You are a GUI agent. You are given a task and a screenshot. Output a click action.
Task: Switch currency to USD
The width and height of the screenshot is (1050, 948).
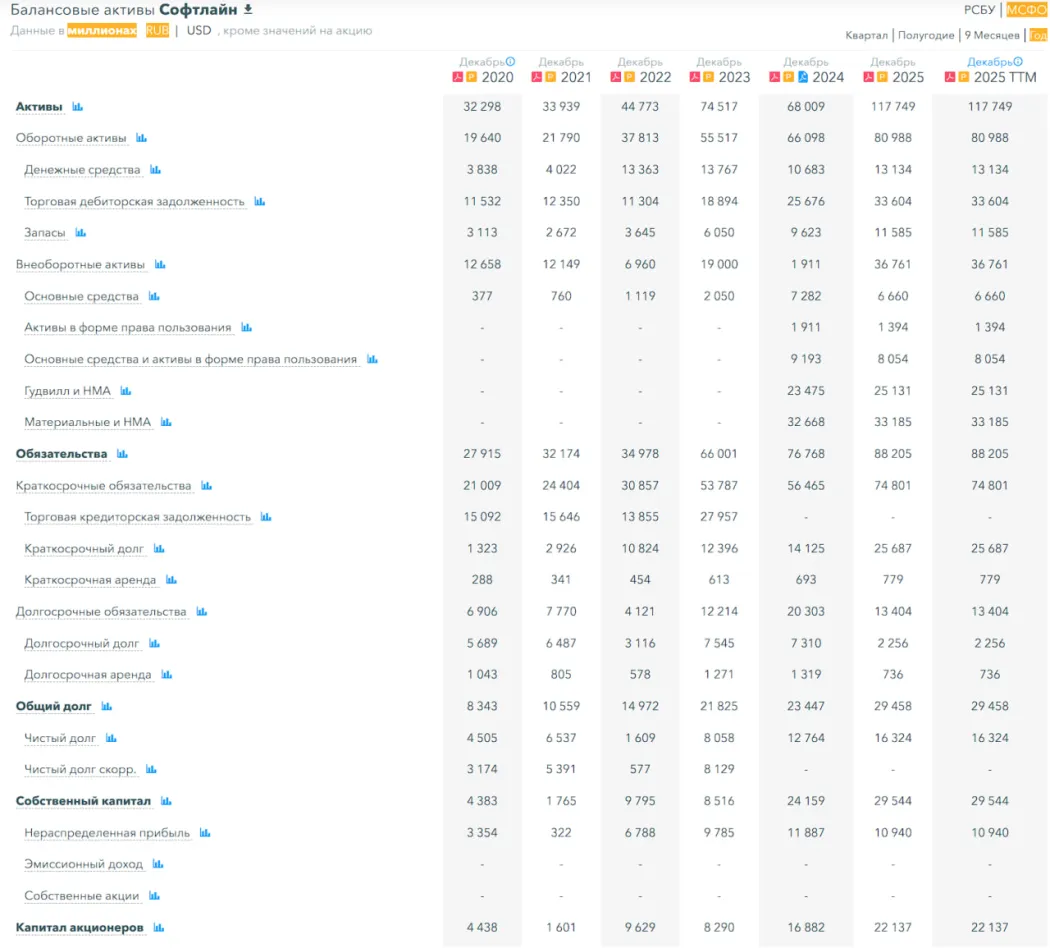coord(199,31)
